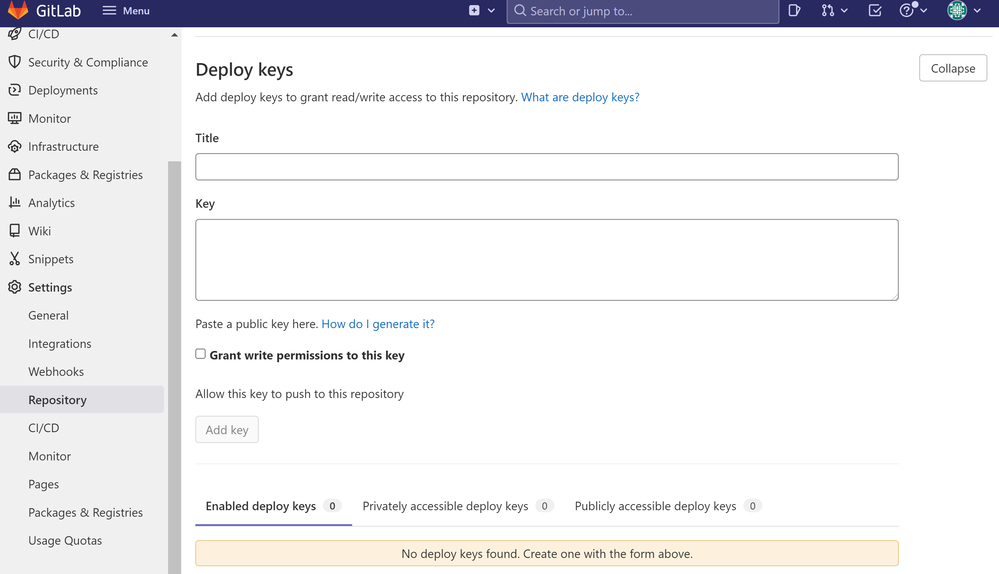Open Wiki in sidebar
Viewport: 999px width, 574px height.
40,231
